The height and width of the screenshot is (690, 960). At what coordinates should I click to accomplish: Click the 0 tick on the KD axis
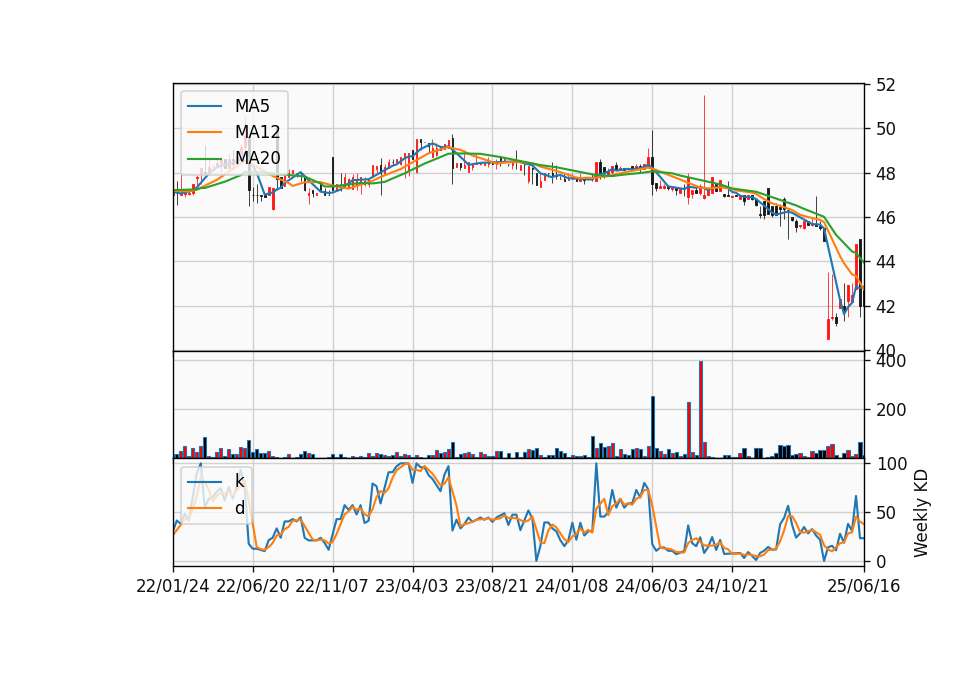(880, 561)
